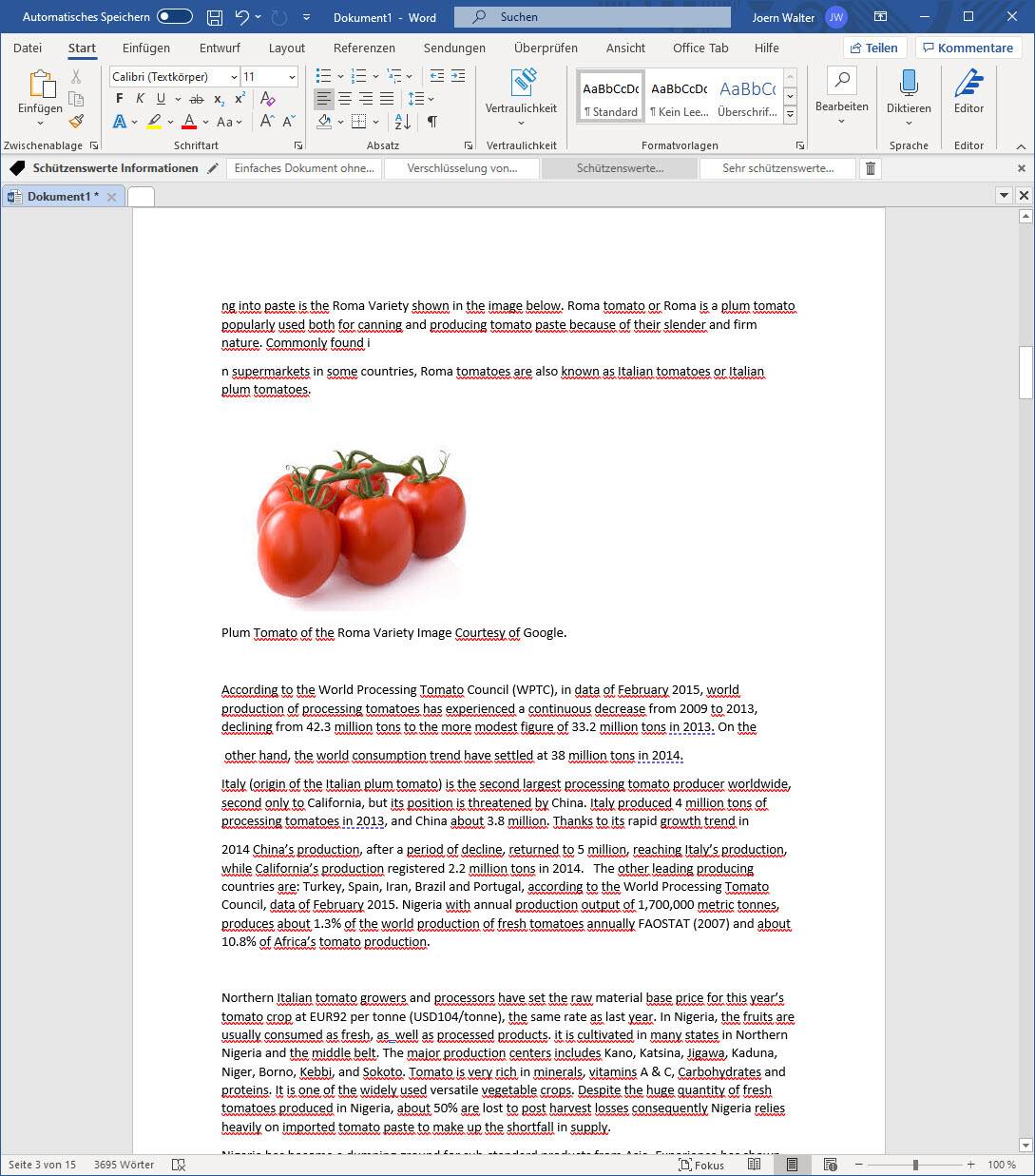Click the Format Painter brush icon

(76, 122)
